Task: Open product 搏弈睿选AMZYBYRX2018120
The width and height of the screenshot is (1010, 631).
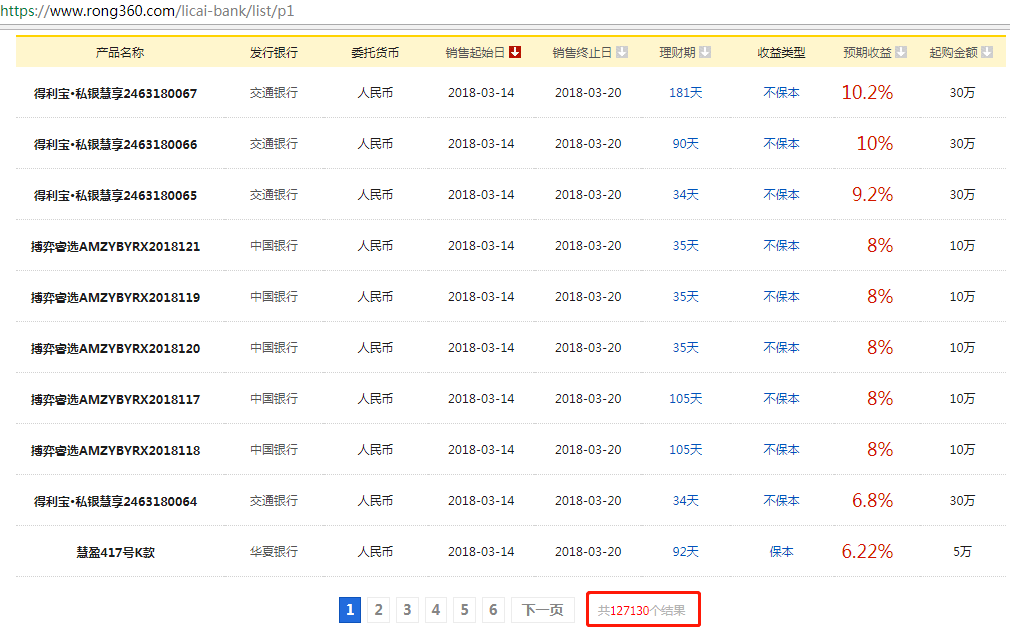Action: point(115,348)
